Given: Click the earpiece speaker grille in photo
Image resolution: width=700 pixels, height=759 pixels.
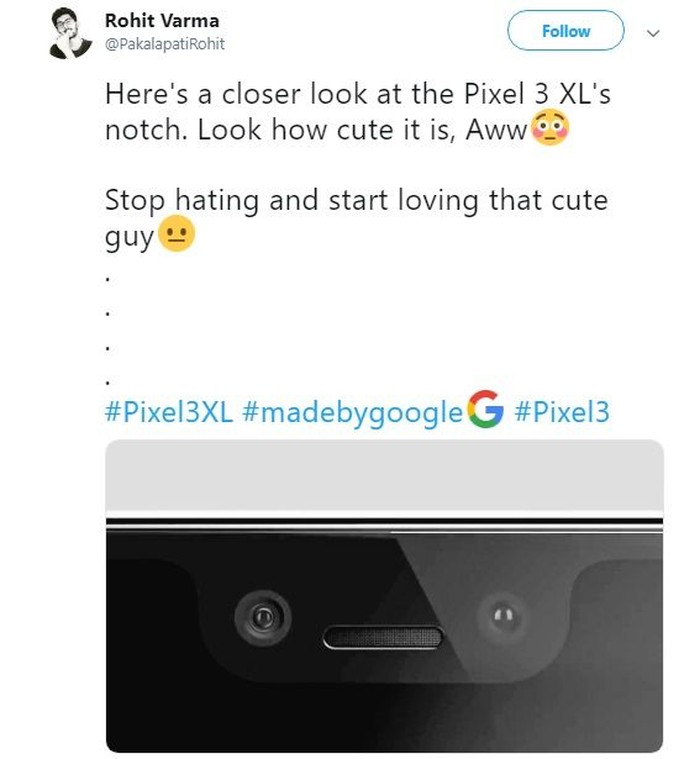Looking at the screenshot, I should (383, 636).
